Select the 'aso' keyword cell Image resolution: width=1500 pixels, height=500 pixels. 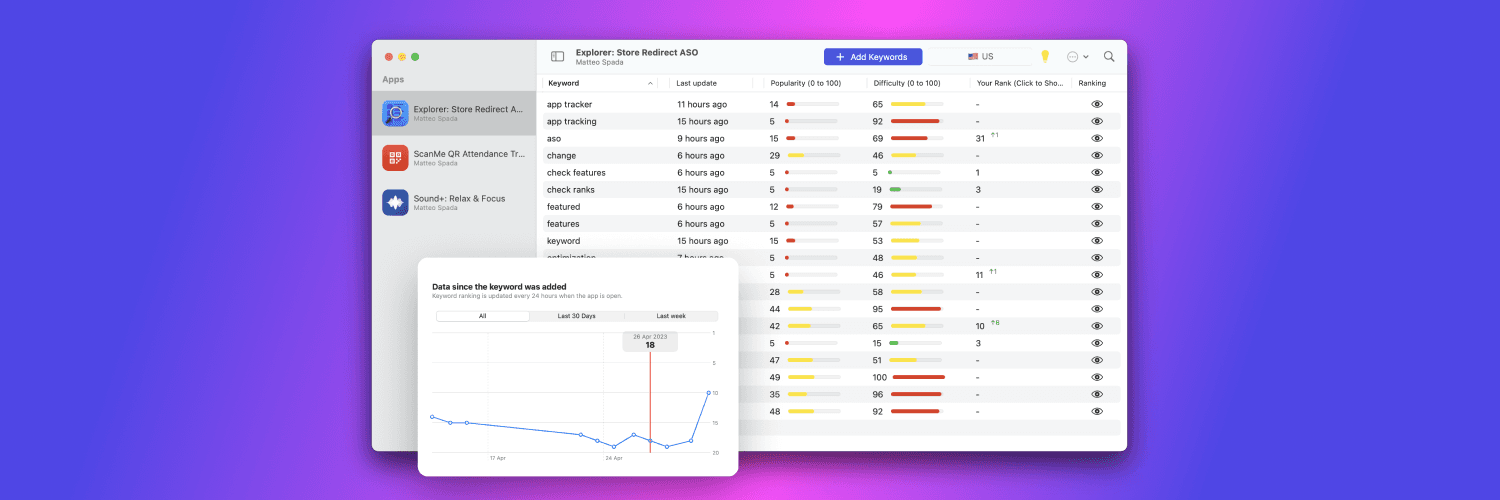point(553,138)
